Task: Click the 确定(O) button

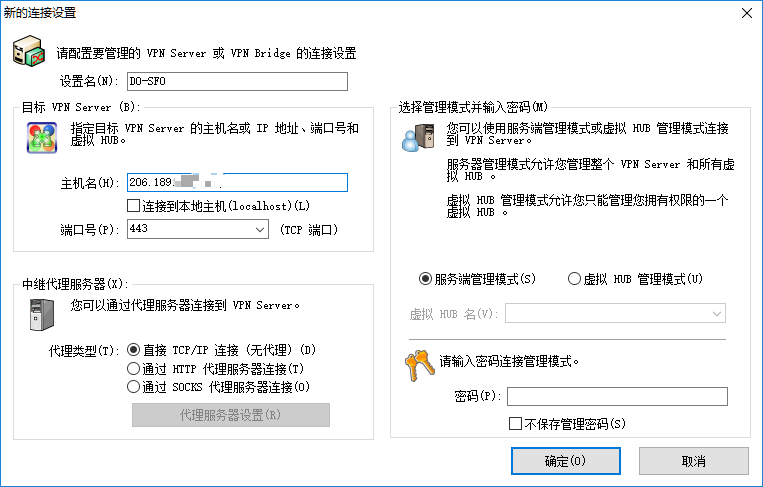Action: click(x=565, y=461)
